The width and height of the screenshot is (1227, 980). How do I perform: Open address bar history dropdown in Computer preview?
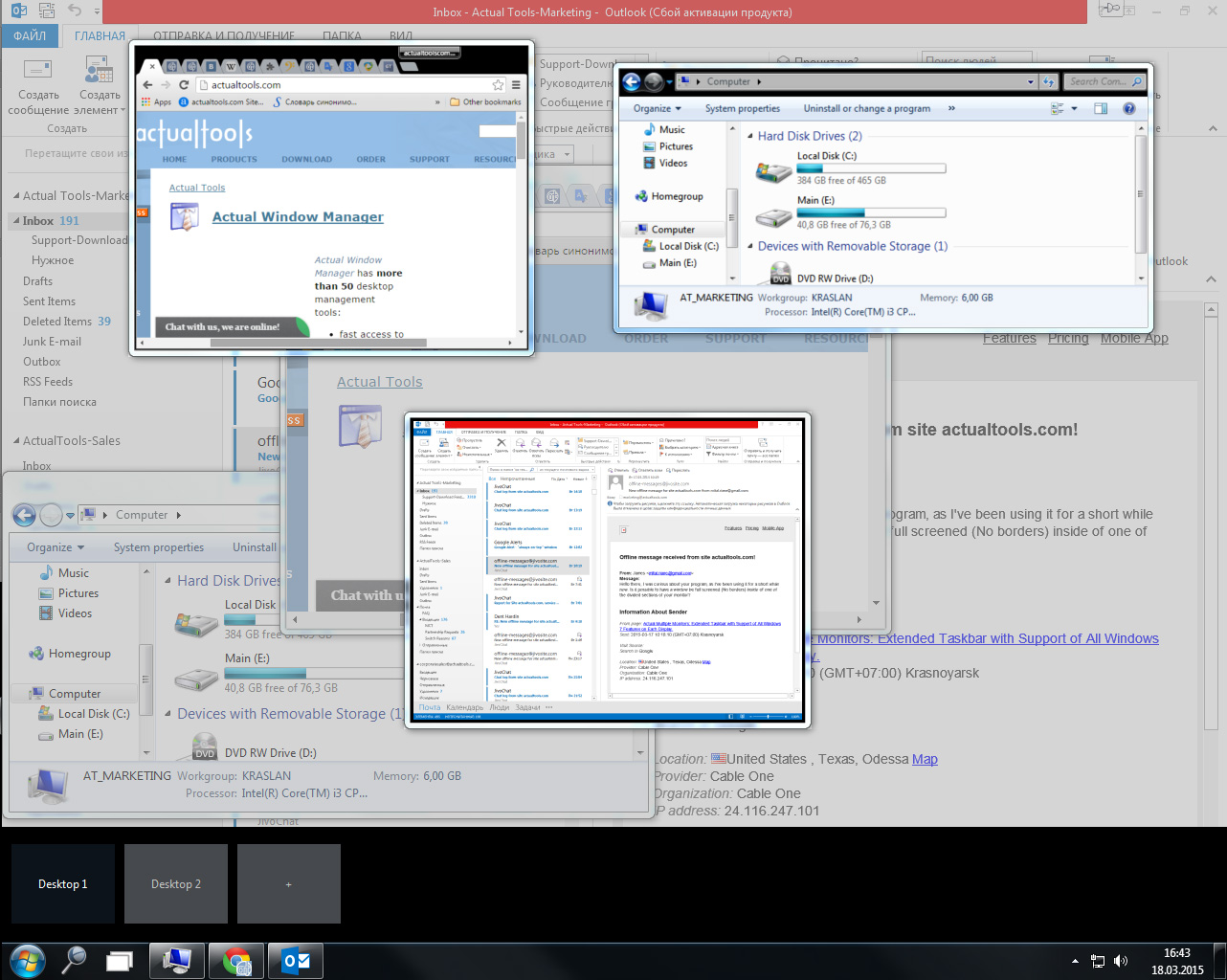[x=1030, y=82]
